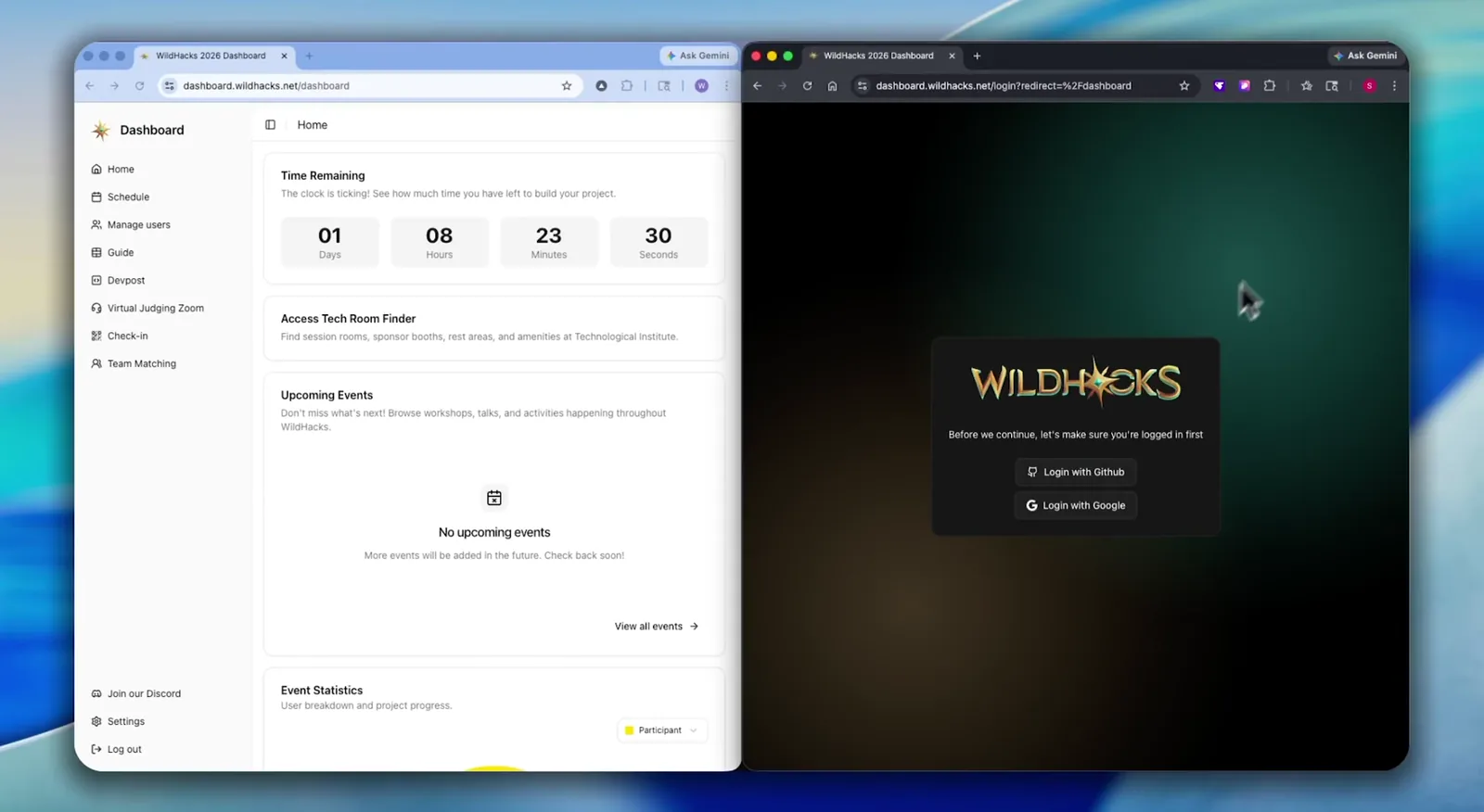This screenshot has height=812, width=1484.
Task: Reload the page in the left browser window
Action: pos(139,85)
